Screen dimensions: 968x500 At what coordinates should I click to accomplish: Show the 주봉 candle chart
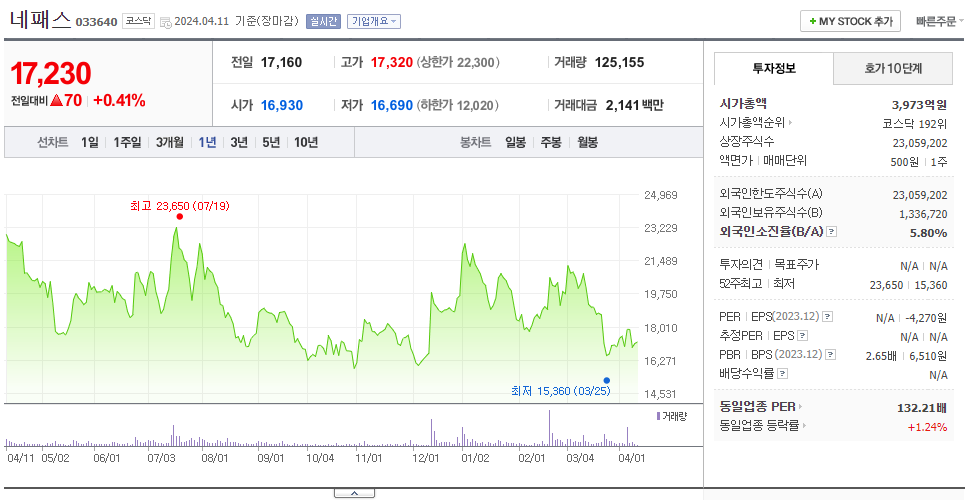[x=551, y=143]
